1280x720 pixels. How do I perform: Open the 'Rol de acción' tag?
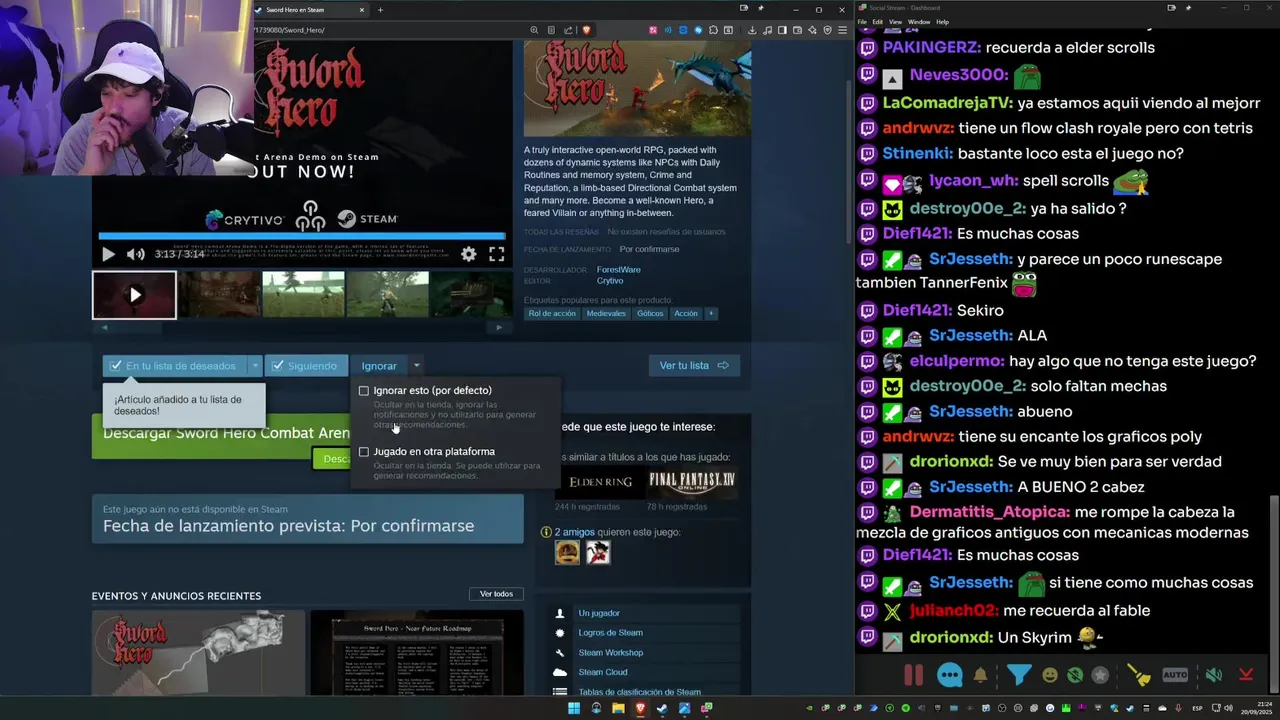click(552, 314)
